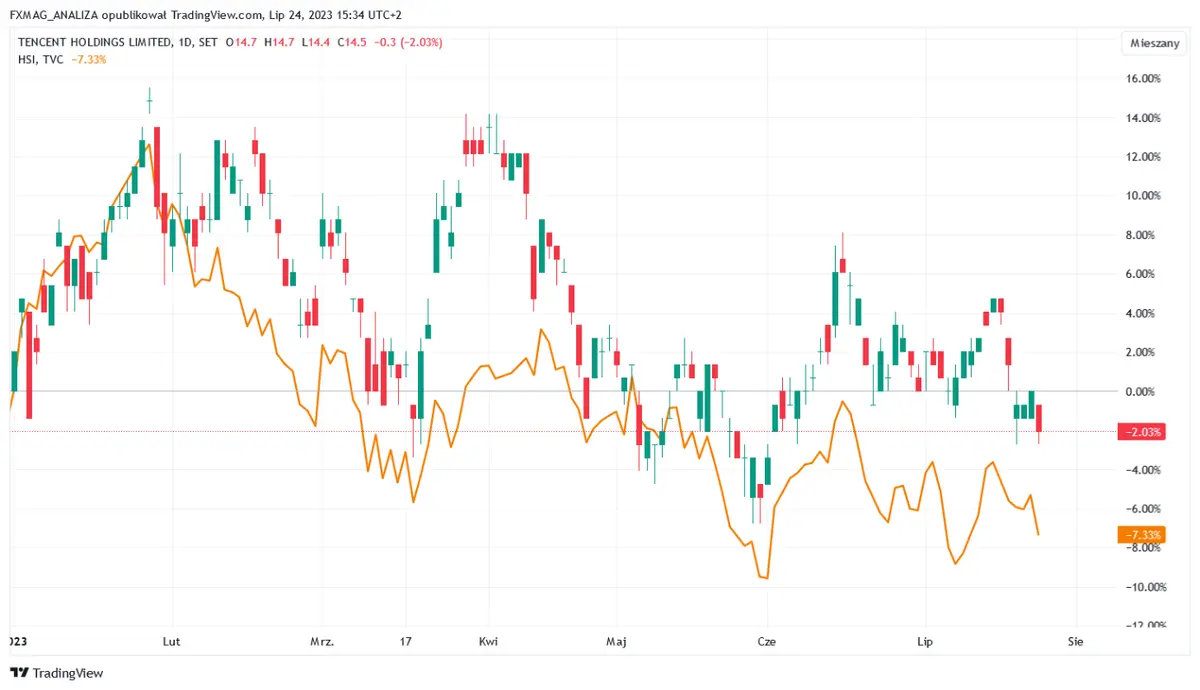Click the Sie label on the time axis
This screenshot has width=1200, height=690.
coord(1076,640)
